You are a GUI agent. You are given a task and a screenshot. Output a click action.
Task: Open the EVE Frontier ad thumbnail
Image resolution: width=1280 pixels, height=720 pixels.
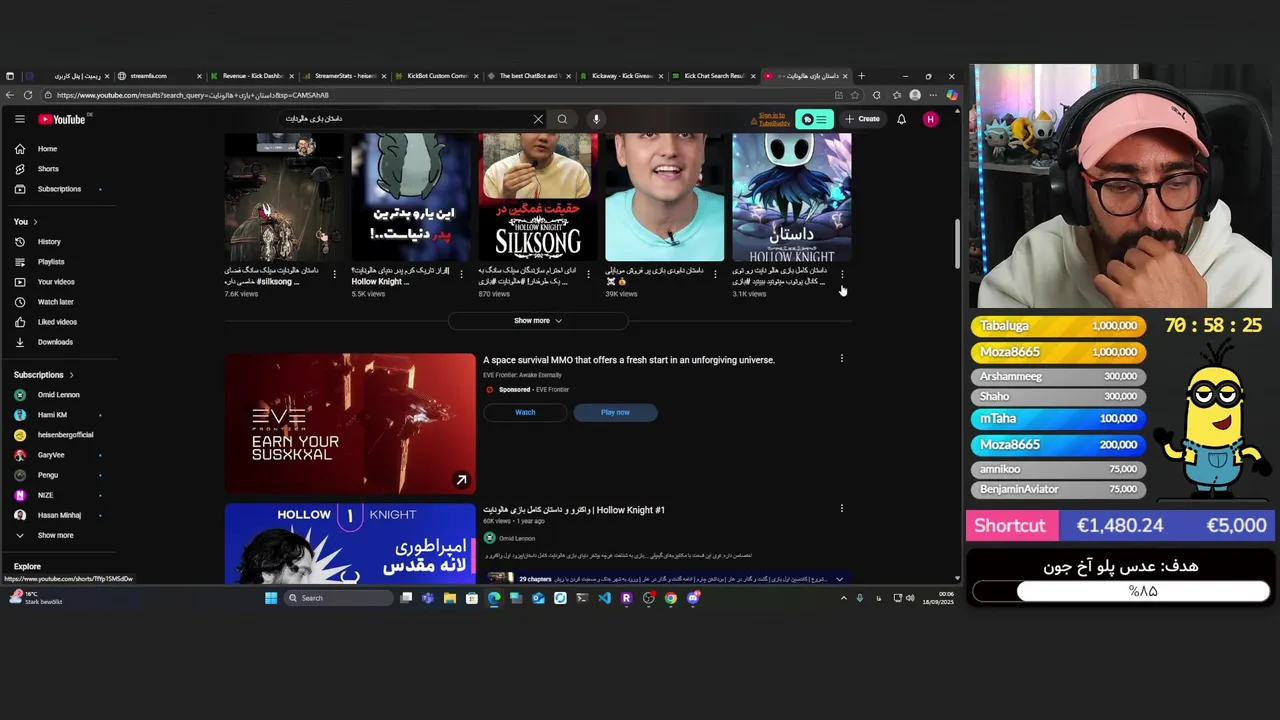[x=350, y=423]
